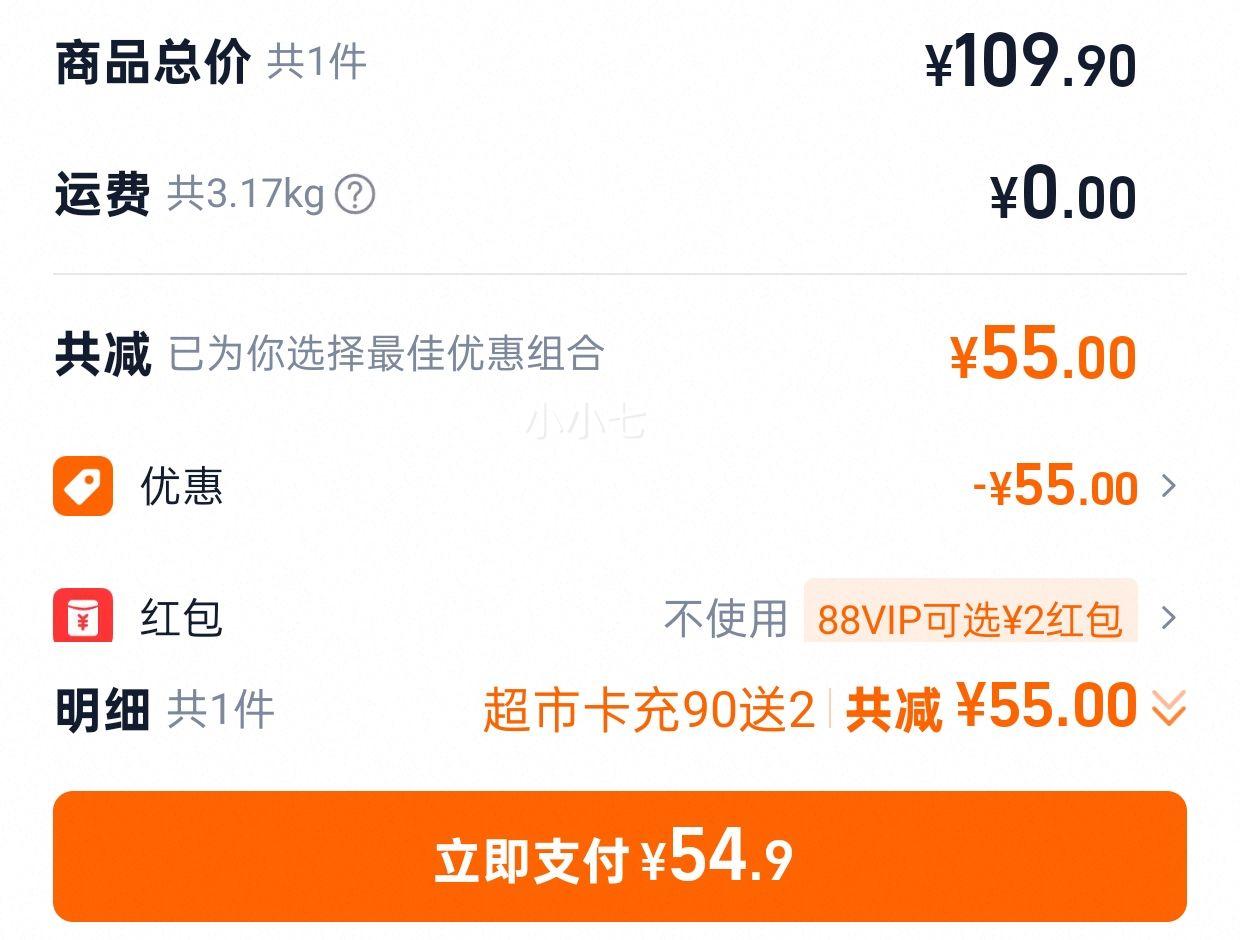Open the 红包 row right chevron
The image size is (1240, 940).
1168,618
